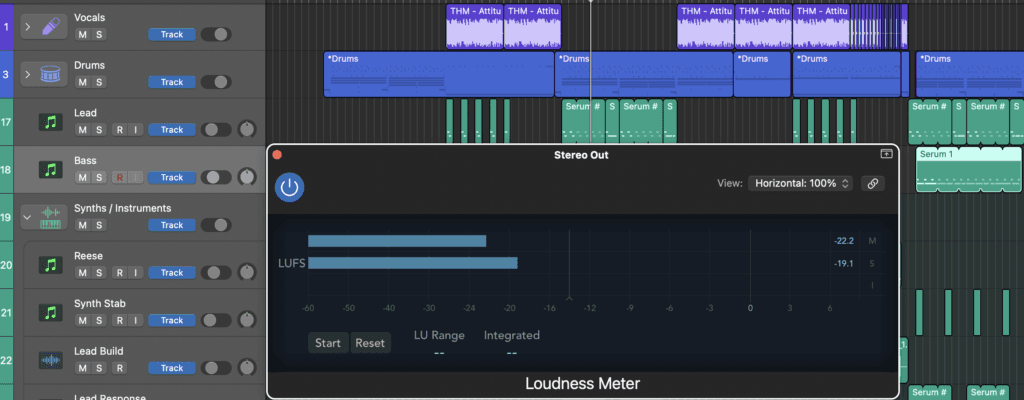The height and width of the screenshot is (400, 1024).
Task: Click the Vocals track microphone icon
Action: click(50, 26)
